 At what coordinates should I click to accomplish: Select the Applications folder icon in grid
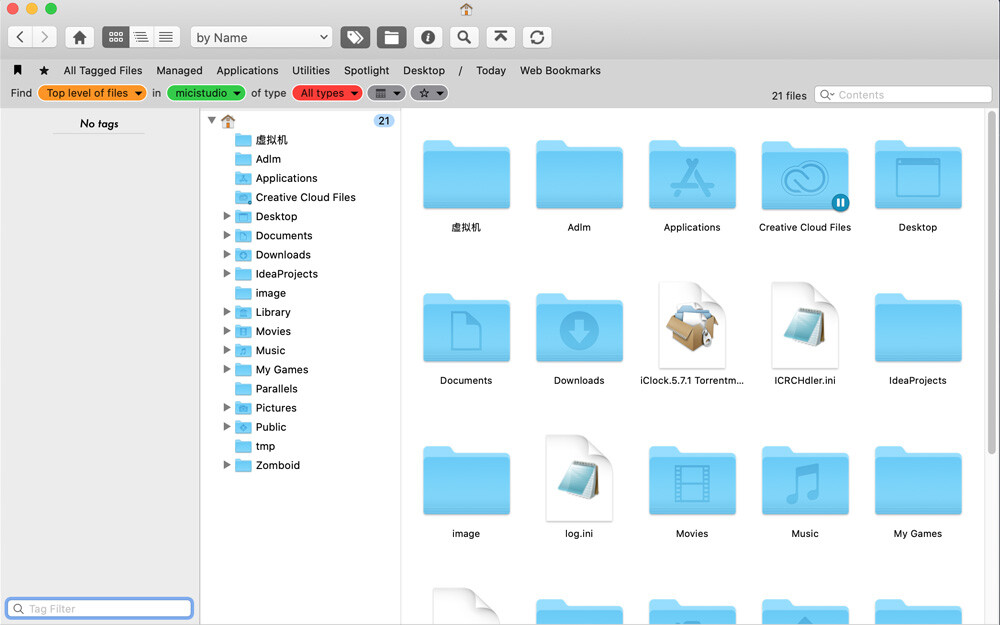(x=692, y=175)
